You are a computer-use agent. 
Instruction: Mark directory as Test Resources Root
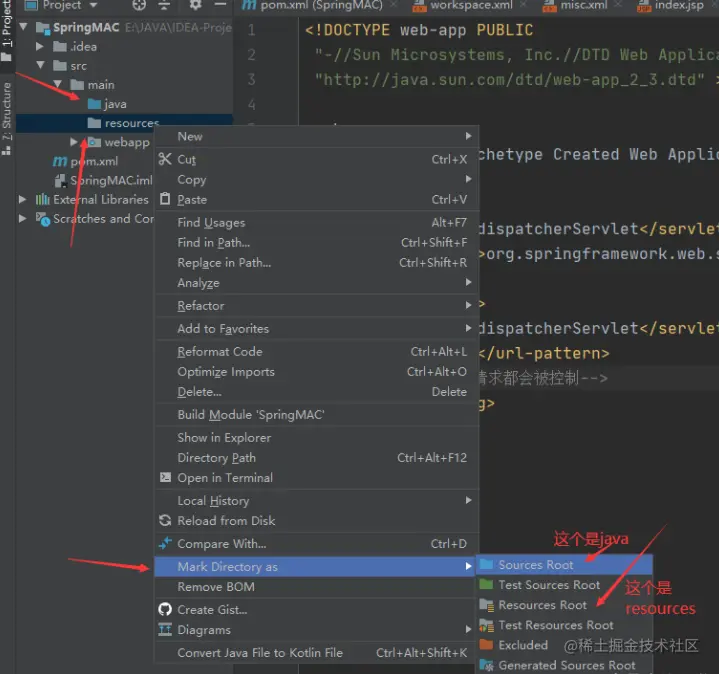coord(564,626)
